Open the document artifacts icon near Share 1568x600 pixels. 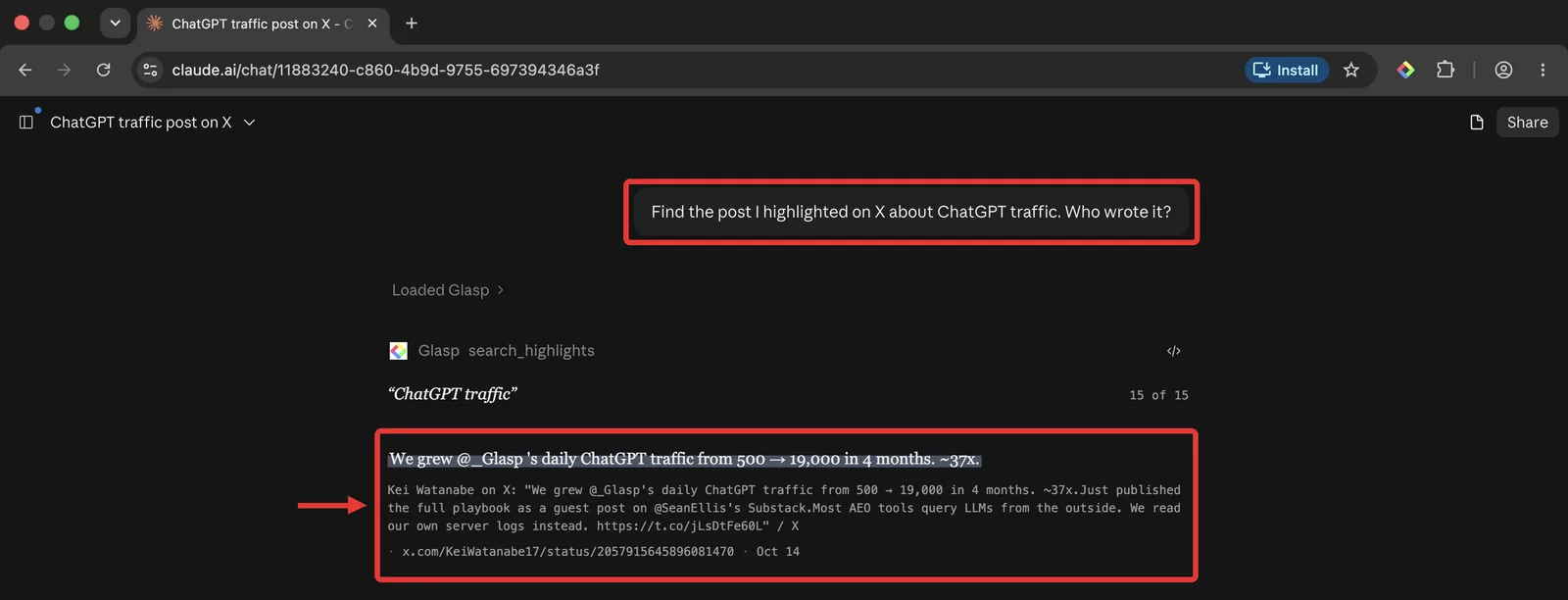coord(1477,123)
